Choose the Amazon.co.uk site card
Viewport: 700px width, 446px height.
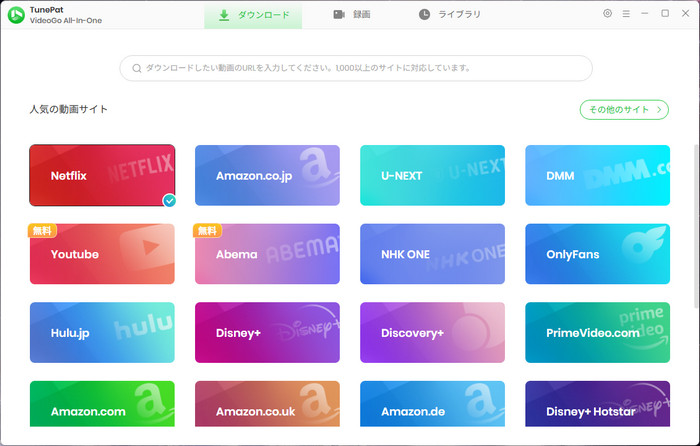coord(267,404)
